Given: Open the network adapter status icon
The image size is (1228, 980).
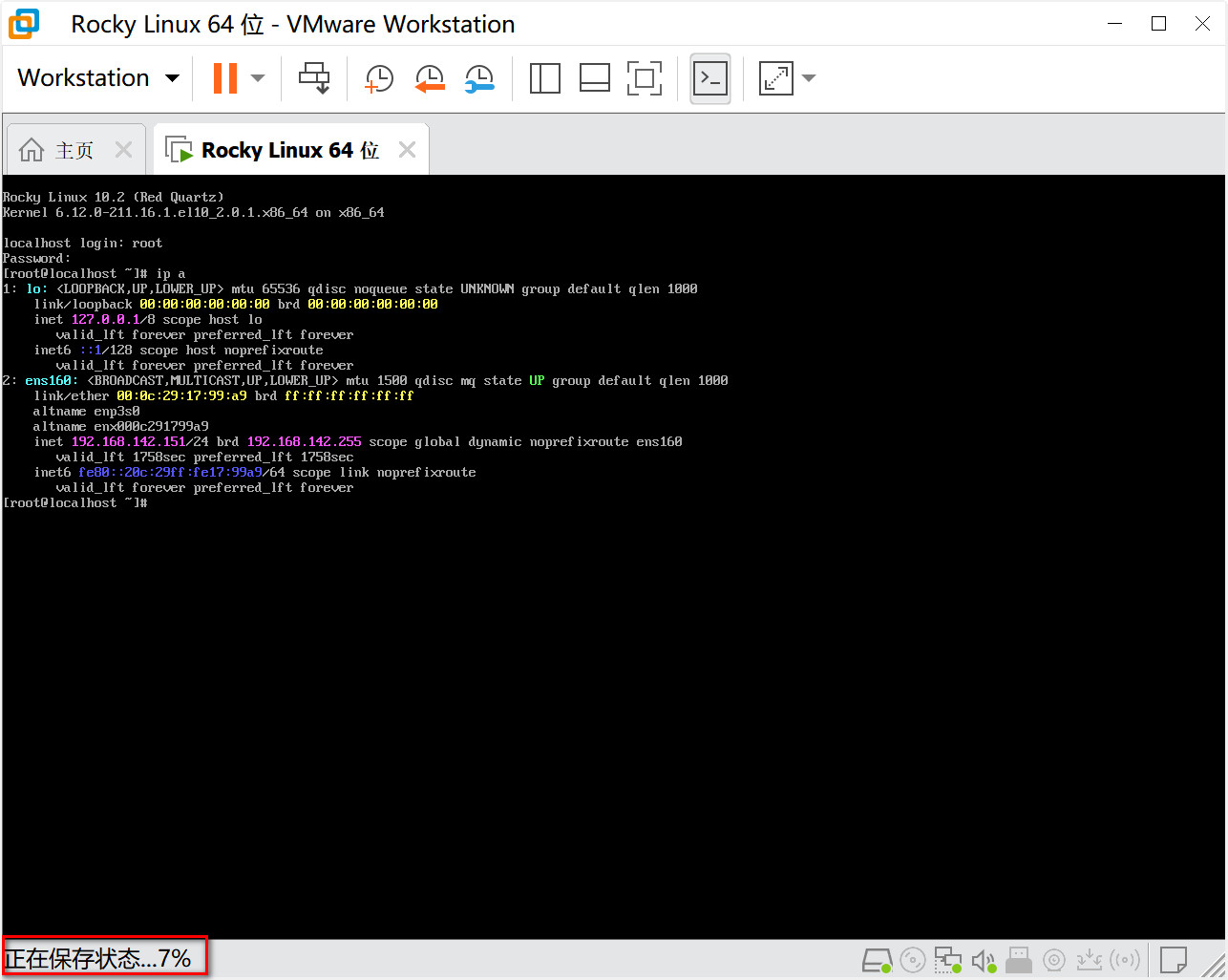Looking at the screenshot, I should click(x=948, y=960).
